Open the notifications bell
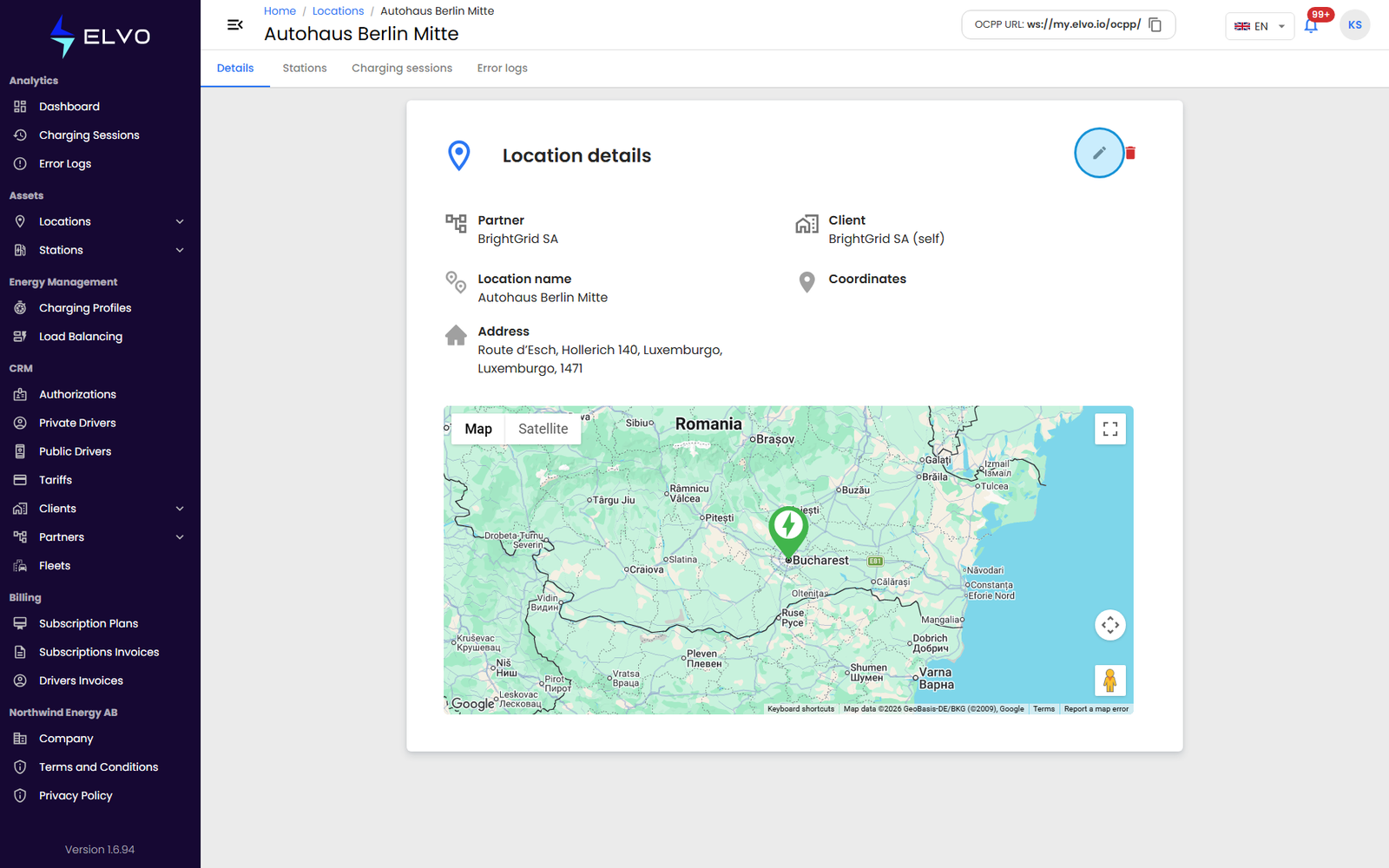 coord(1311,25)
